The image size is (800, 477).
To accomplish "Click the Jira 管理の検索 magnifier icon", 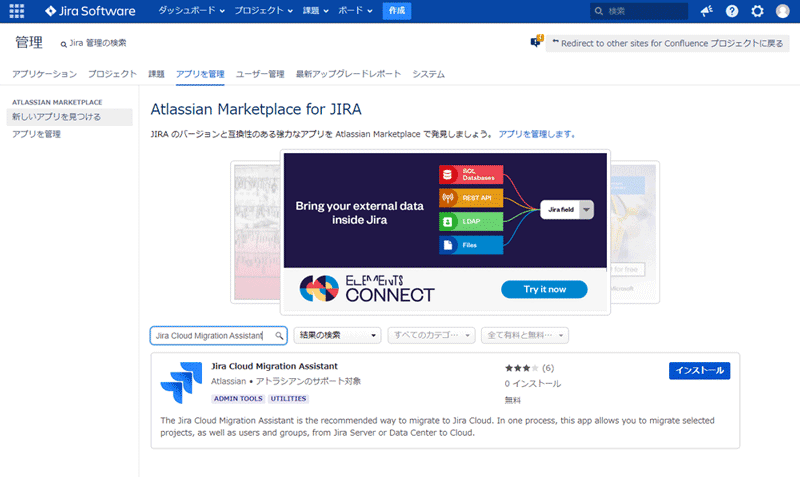I will tap(64, 44).
